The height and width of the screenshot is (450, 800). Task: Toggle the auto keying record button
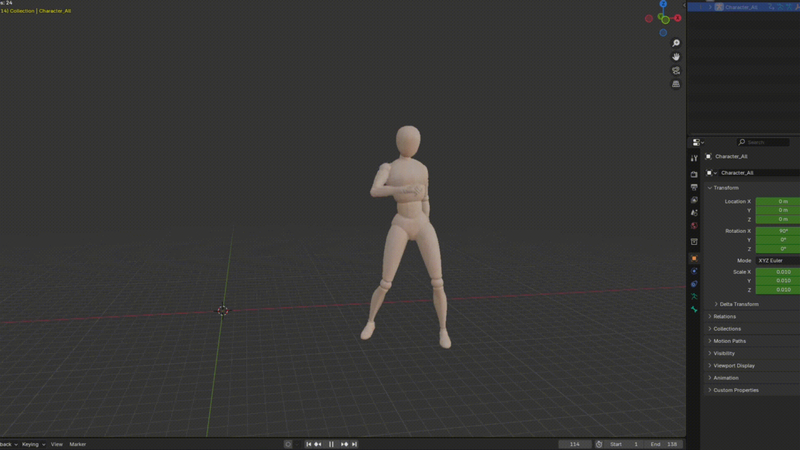pos(288,444)
